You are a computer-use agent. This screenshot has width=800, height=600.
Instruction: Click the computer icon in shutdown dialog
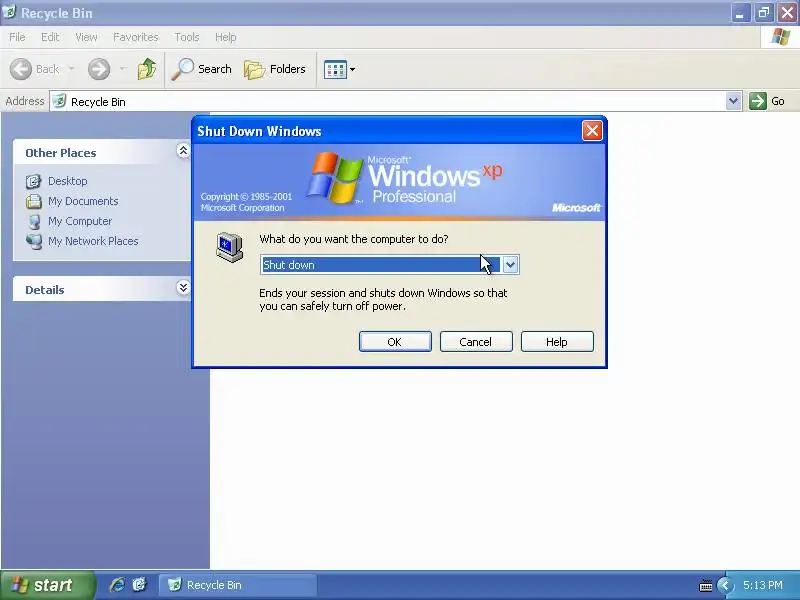[229, 247]
